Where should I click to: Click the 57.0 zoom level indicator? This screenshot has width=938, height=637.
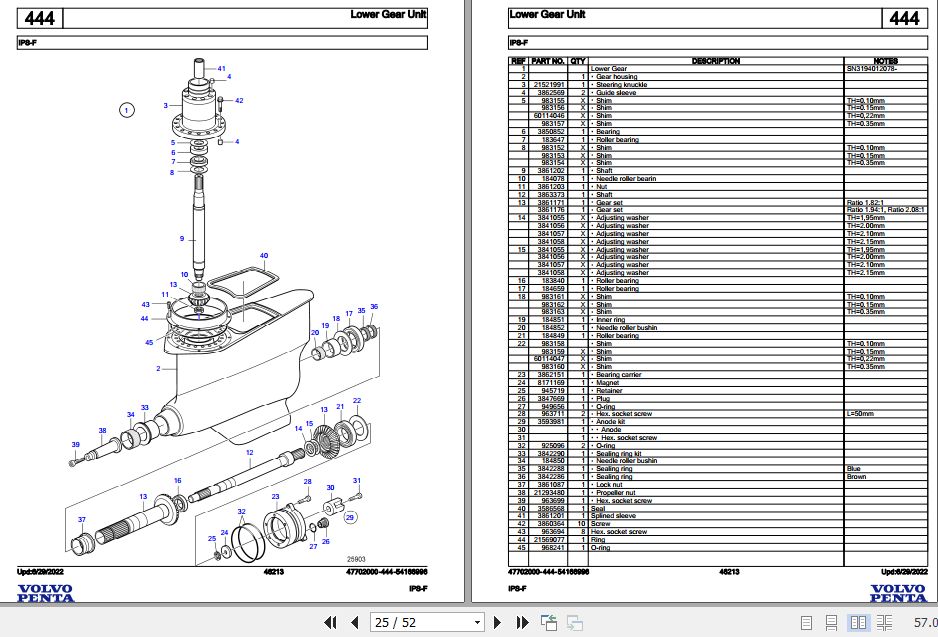coord(925,622)
